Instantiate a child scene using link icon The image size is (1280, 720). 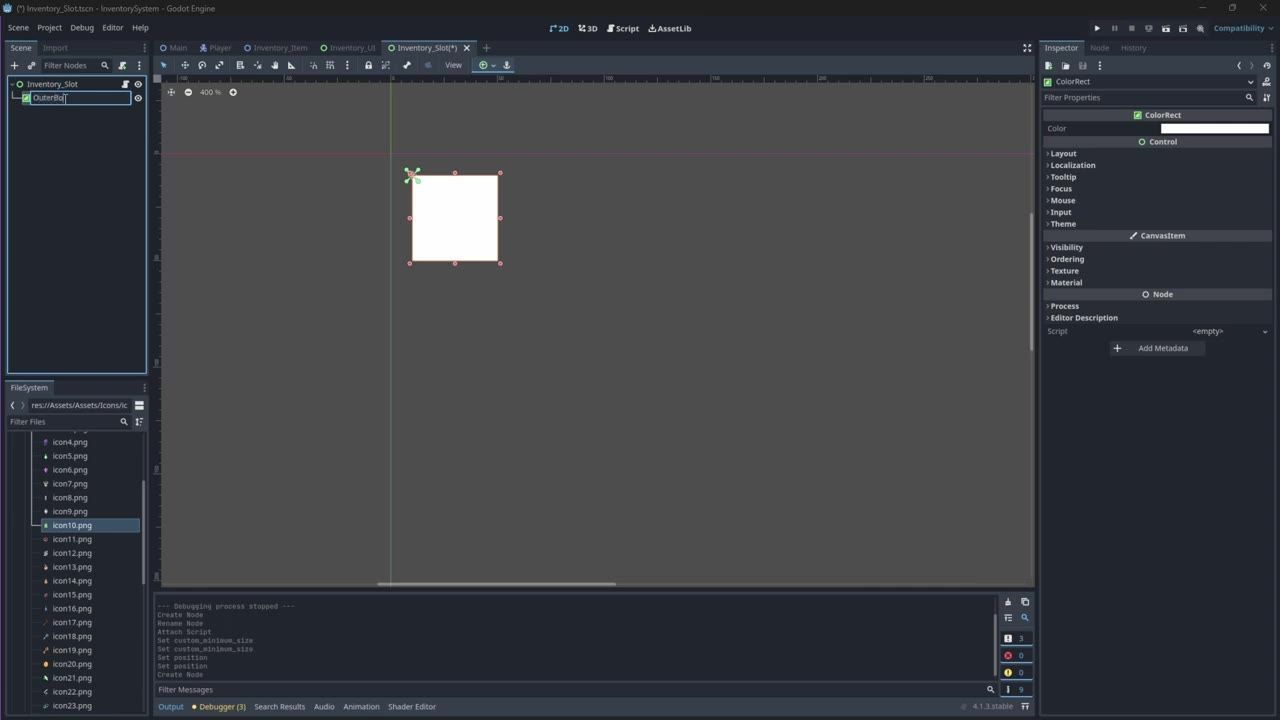pos(31,65)
